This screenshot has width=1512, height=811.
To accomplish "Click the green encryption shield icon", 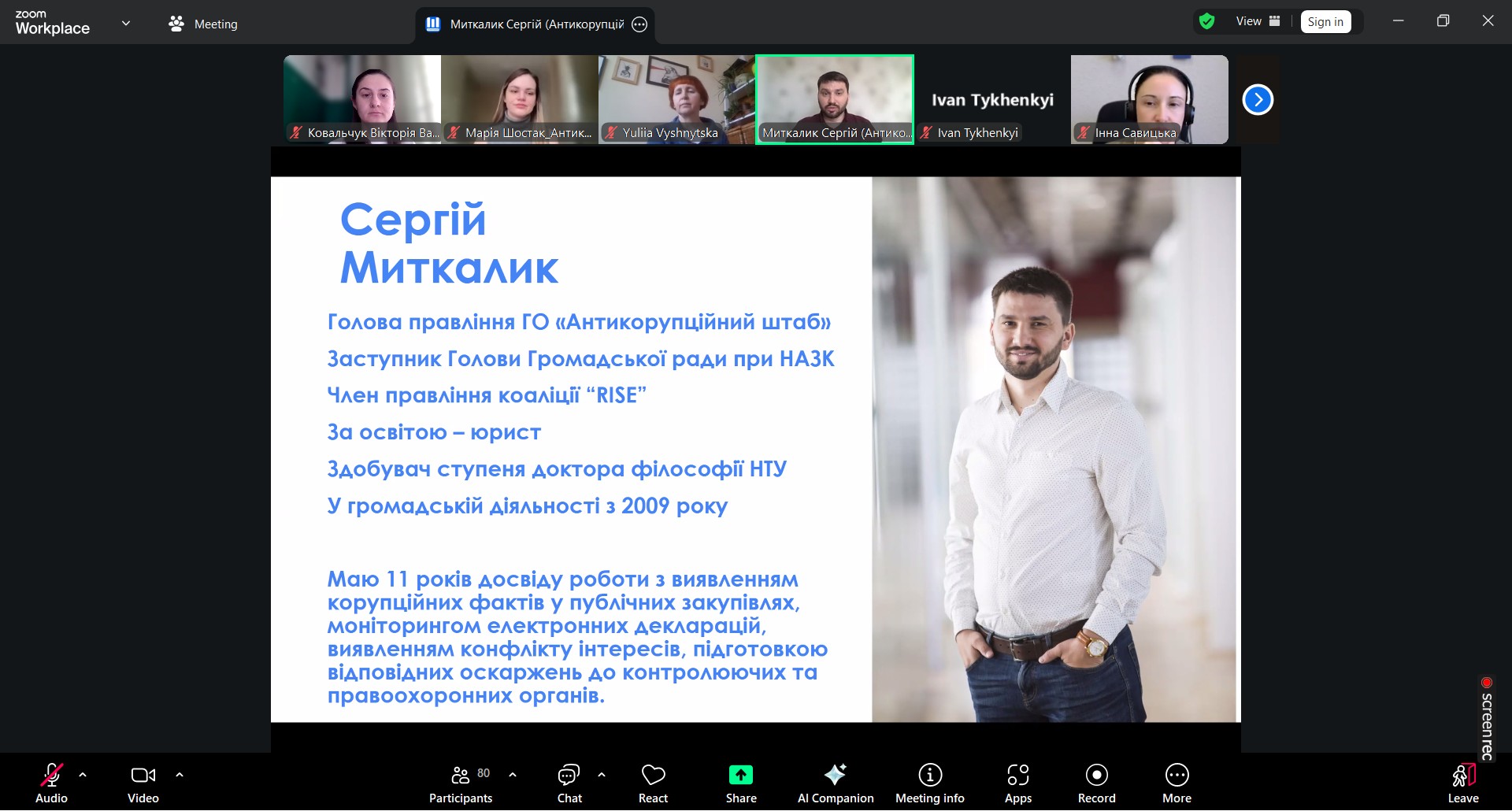I will click(1206, 22).
